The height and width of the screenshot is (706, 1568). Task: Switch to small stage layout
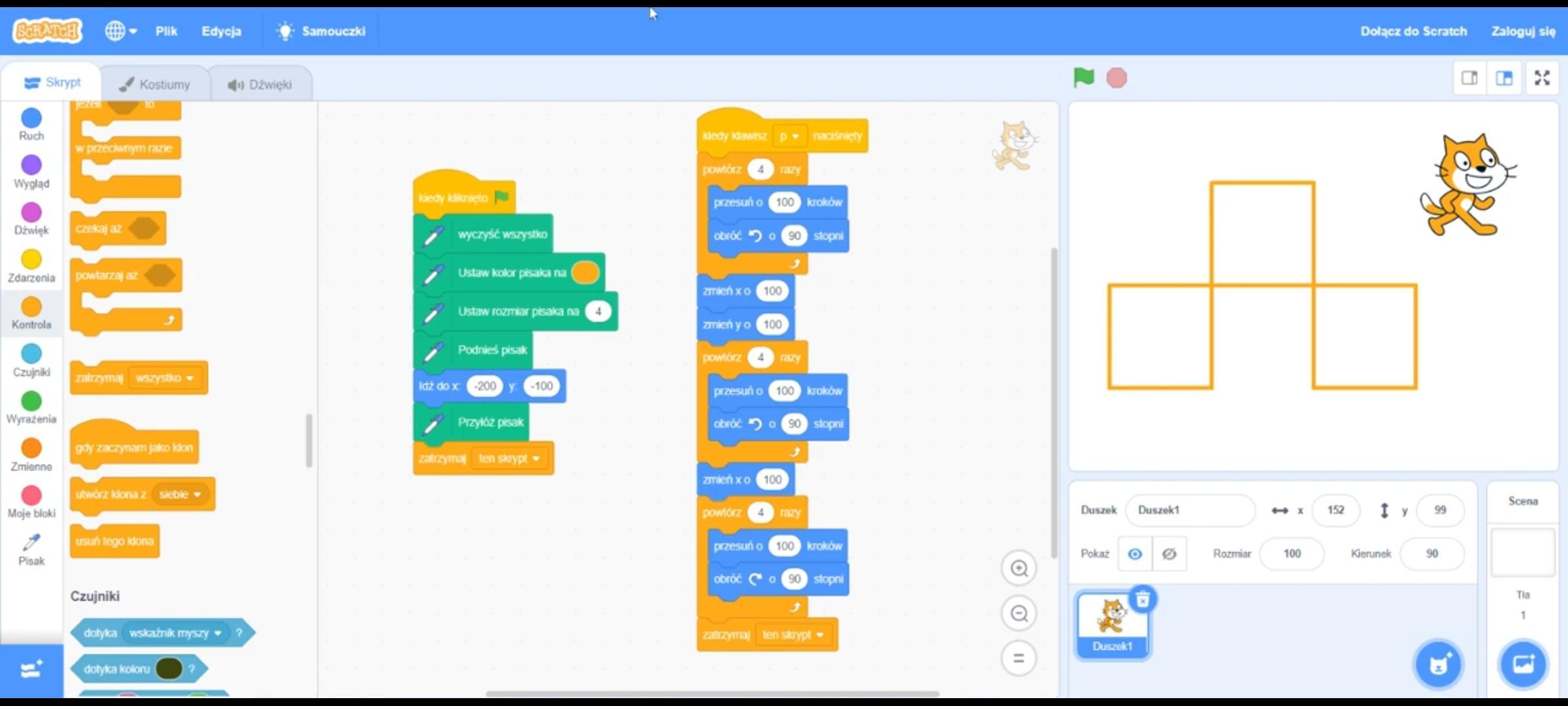tap(1469, 78)
